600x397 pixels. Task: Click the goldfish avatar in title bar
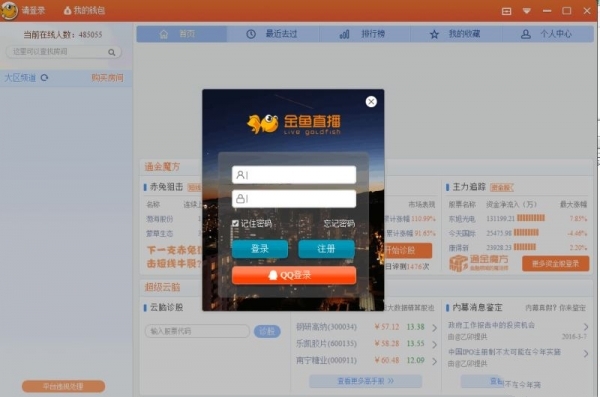tap(9, 10)
